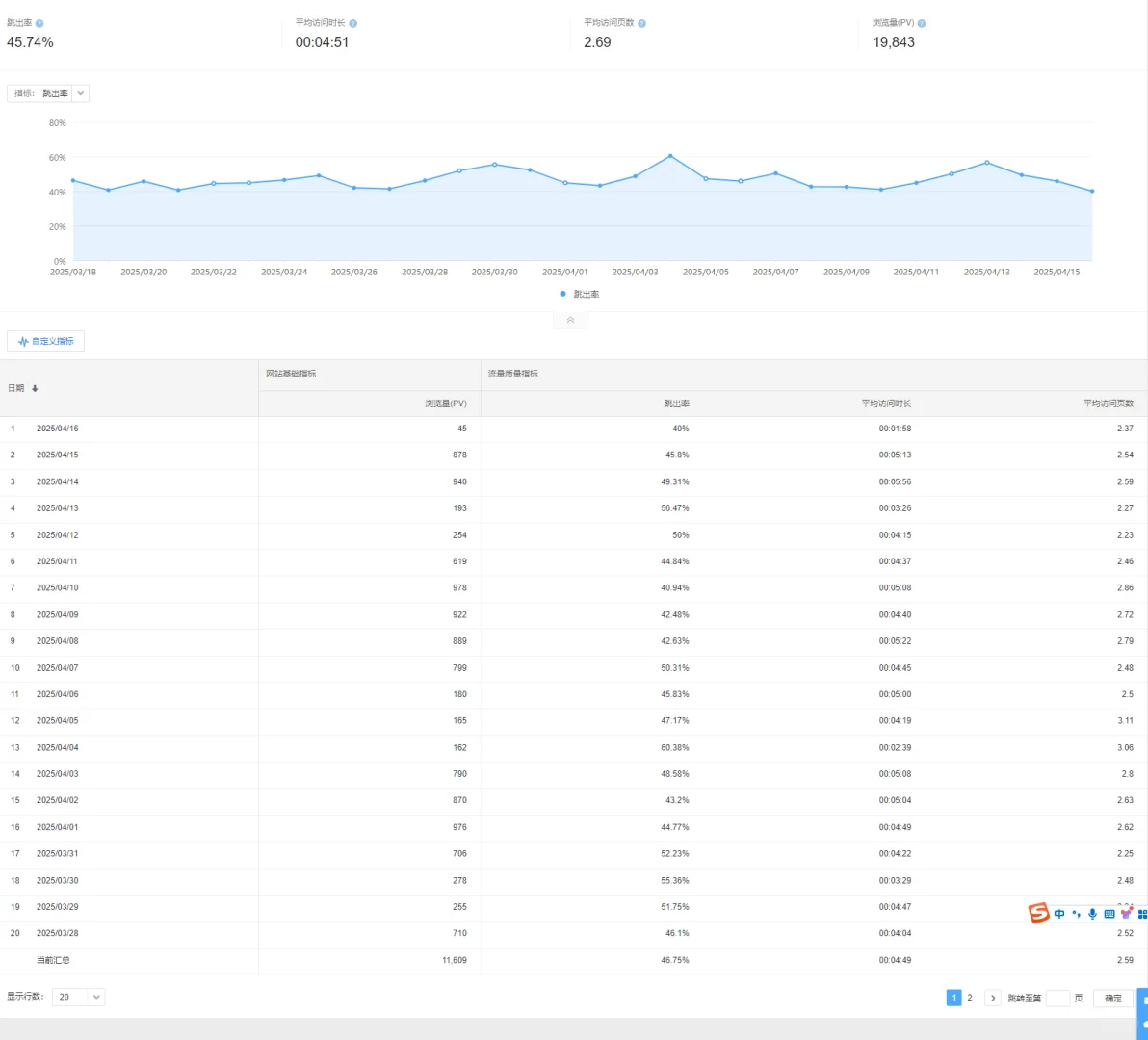Click Sogou input method S logo
The image size is (1148, 1040).
click(x=1038, y=913)
